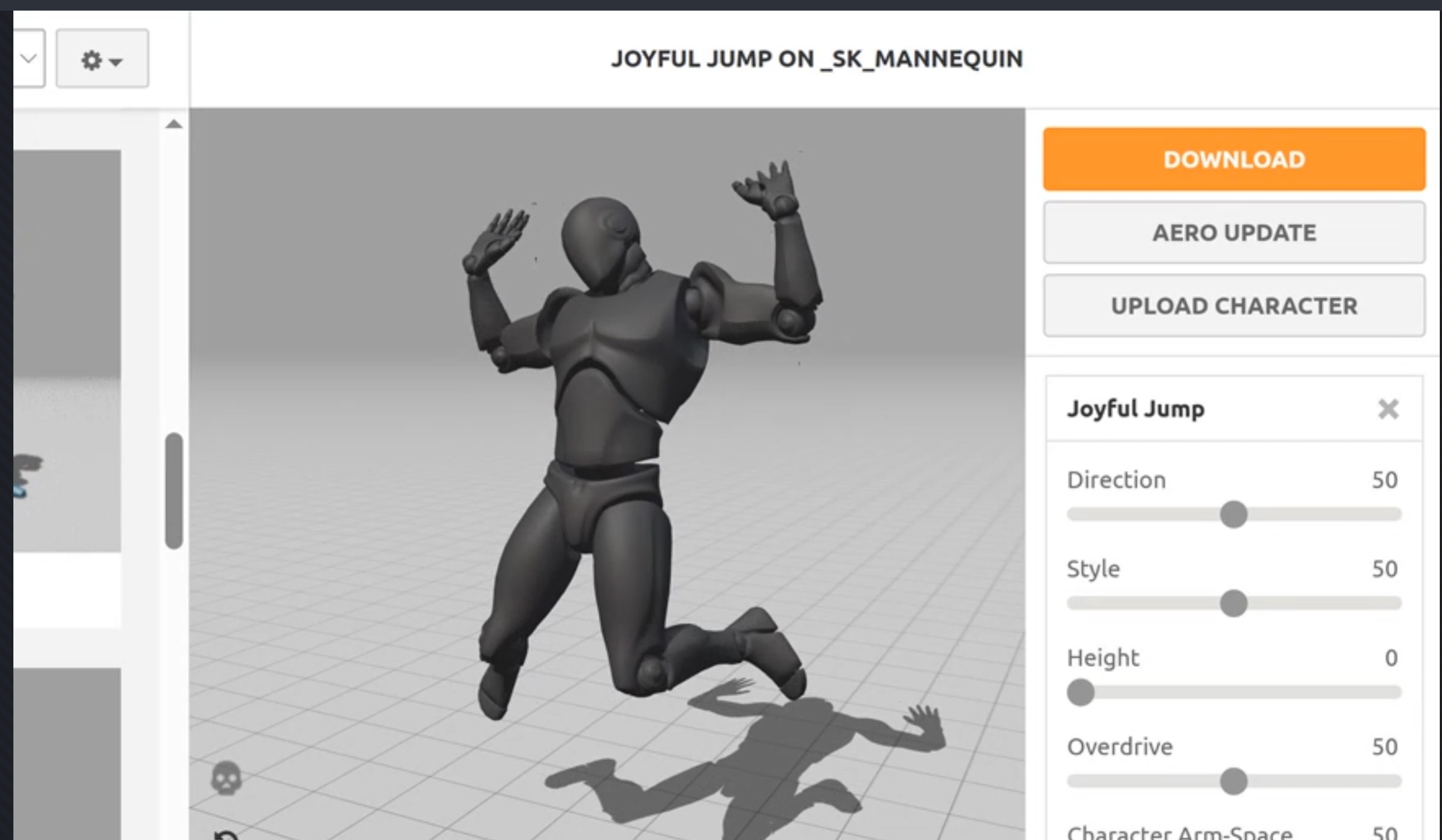Click the Direction value 50
The image size is (1442, 840).
(x=1384, y=479)
